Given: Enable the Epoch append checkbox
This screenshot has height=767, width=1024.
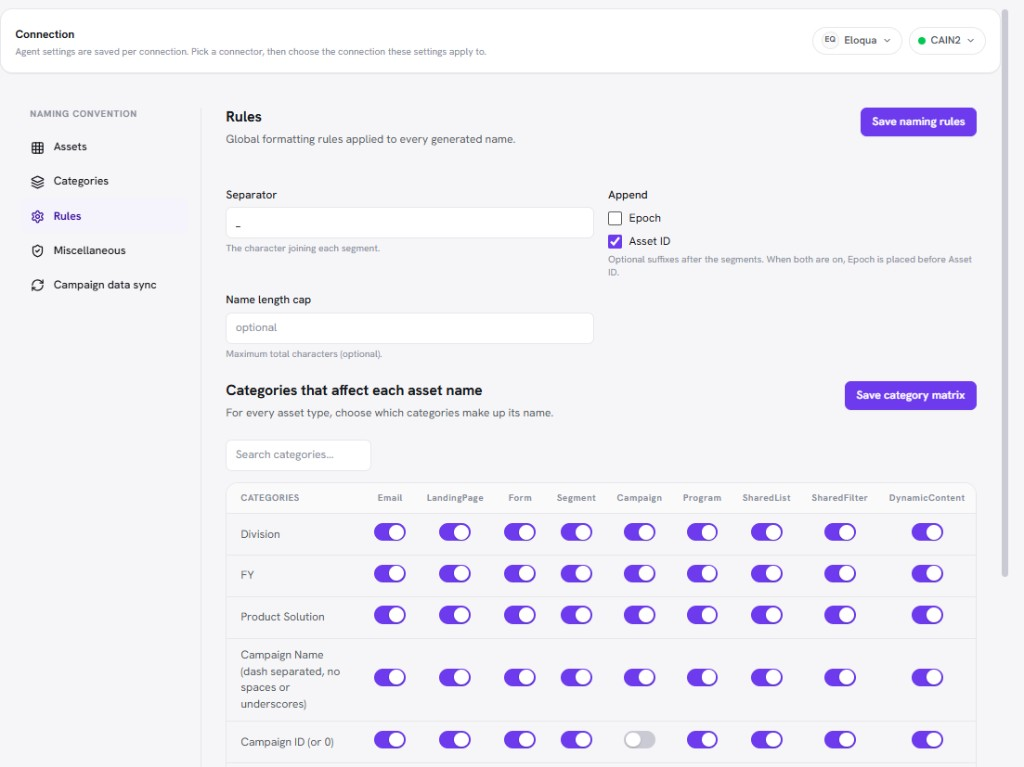Looking at the screenshot, I should pos(615,218).
